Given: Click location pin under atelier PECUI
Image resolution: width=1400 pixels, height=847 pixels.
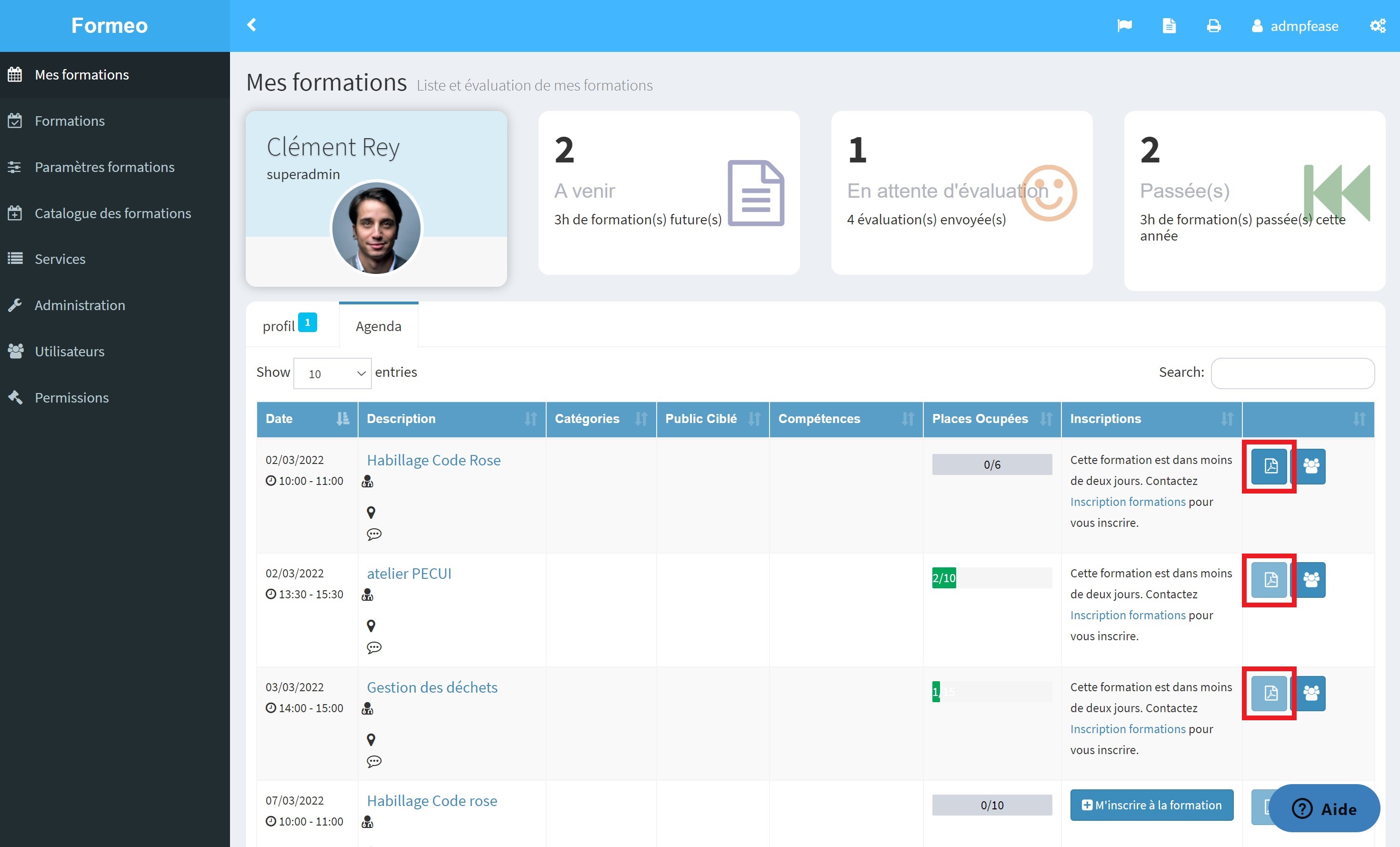Looking at the screenshot, I should (x=371, y=626).
